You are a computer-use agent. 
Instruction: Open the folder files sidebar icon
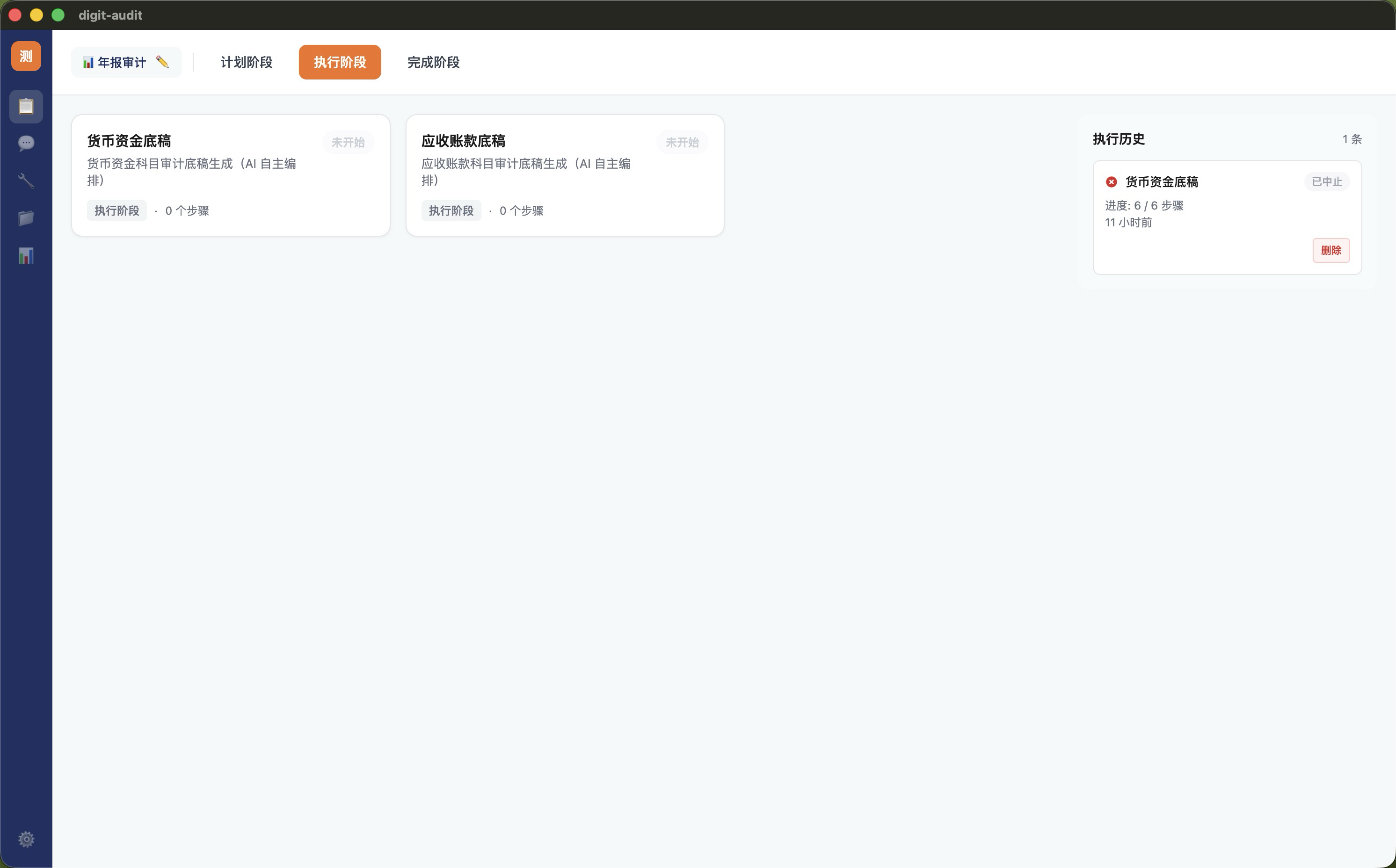tap(26, 218)
